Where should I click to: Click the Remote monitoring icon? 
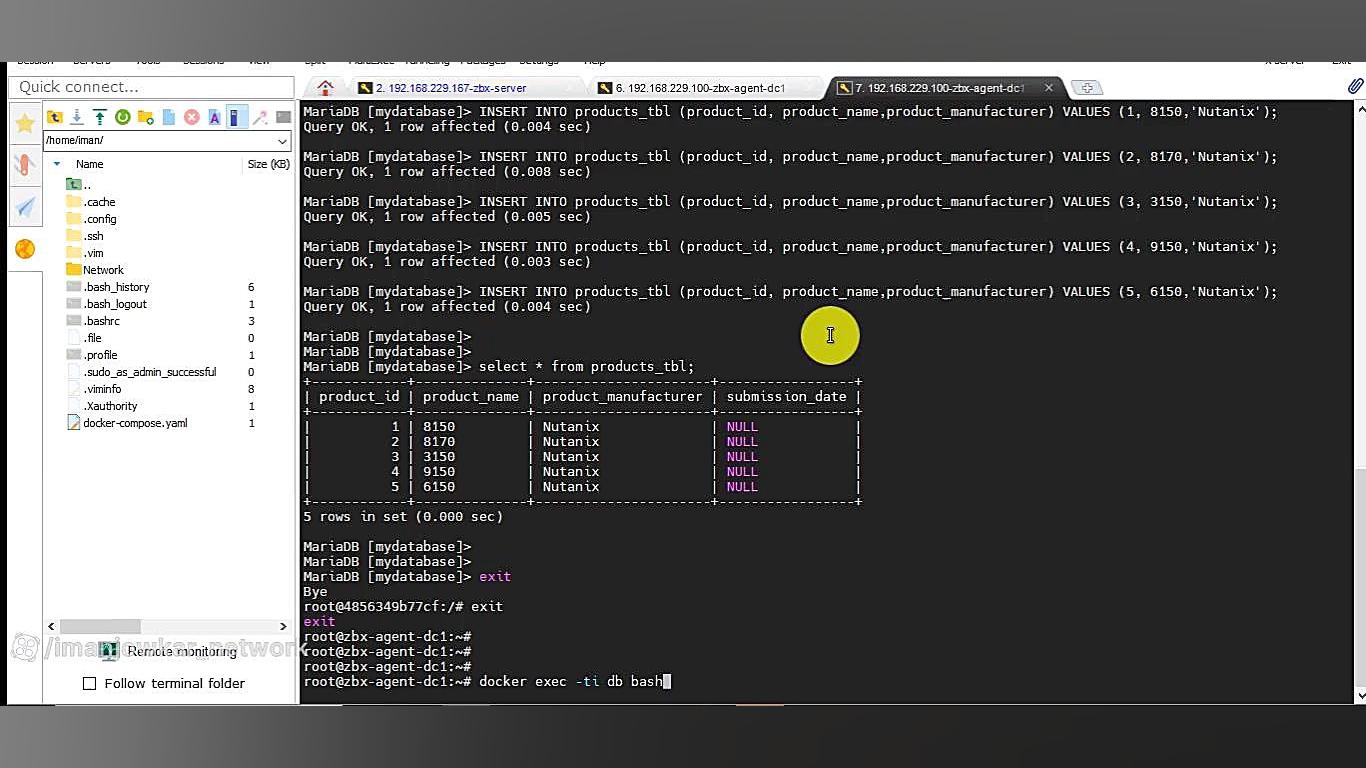pyautogui.click(x=110, y=652)
